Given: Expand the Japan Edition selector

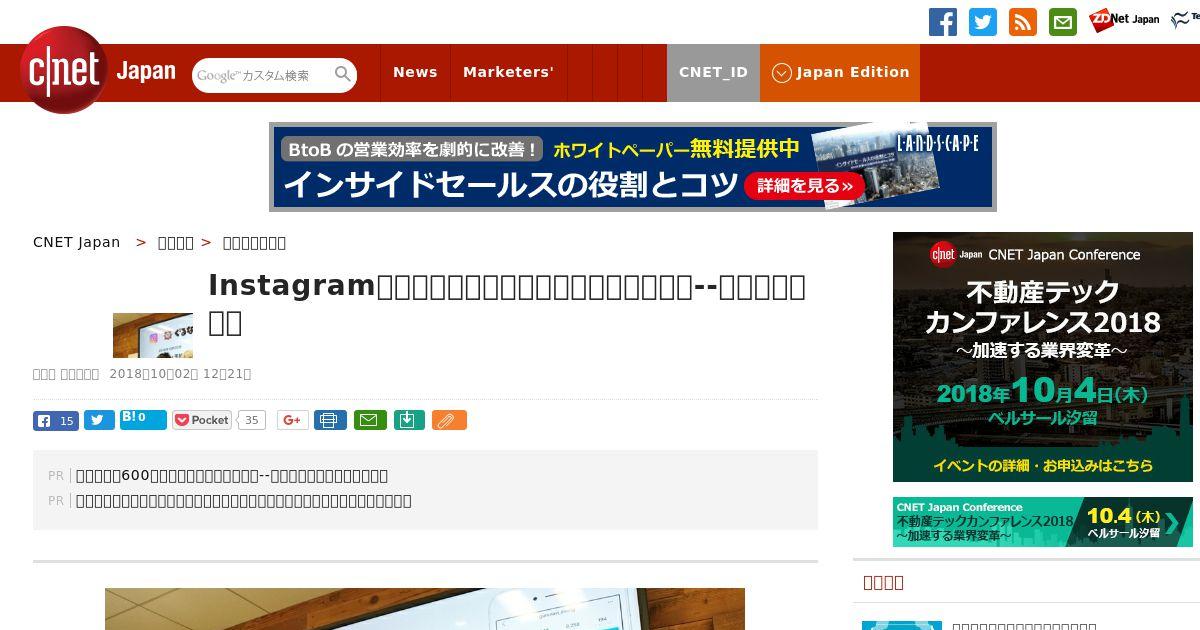Looking at the screenshot, I should [840, 72].
